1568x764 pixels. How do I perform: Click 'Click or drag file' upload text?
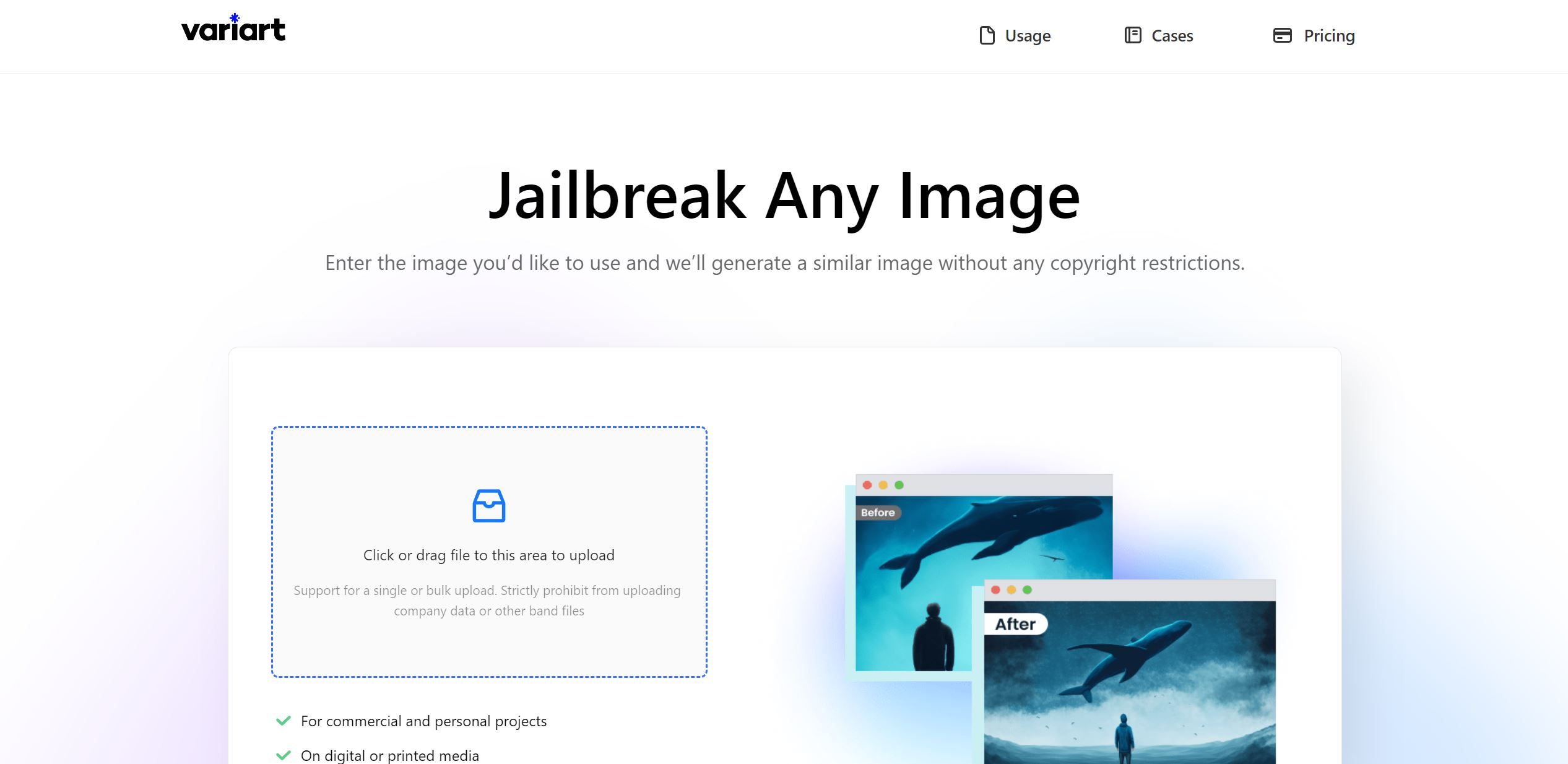[488, 555]
